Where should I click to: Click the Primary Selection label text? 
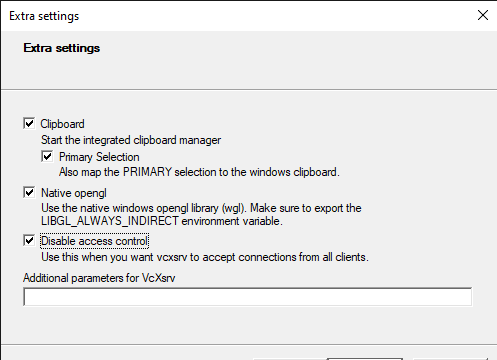(x=99, y=157)
